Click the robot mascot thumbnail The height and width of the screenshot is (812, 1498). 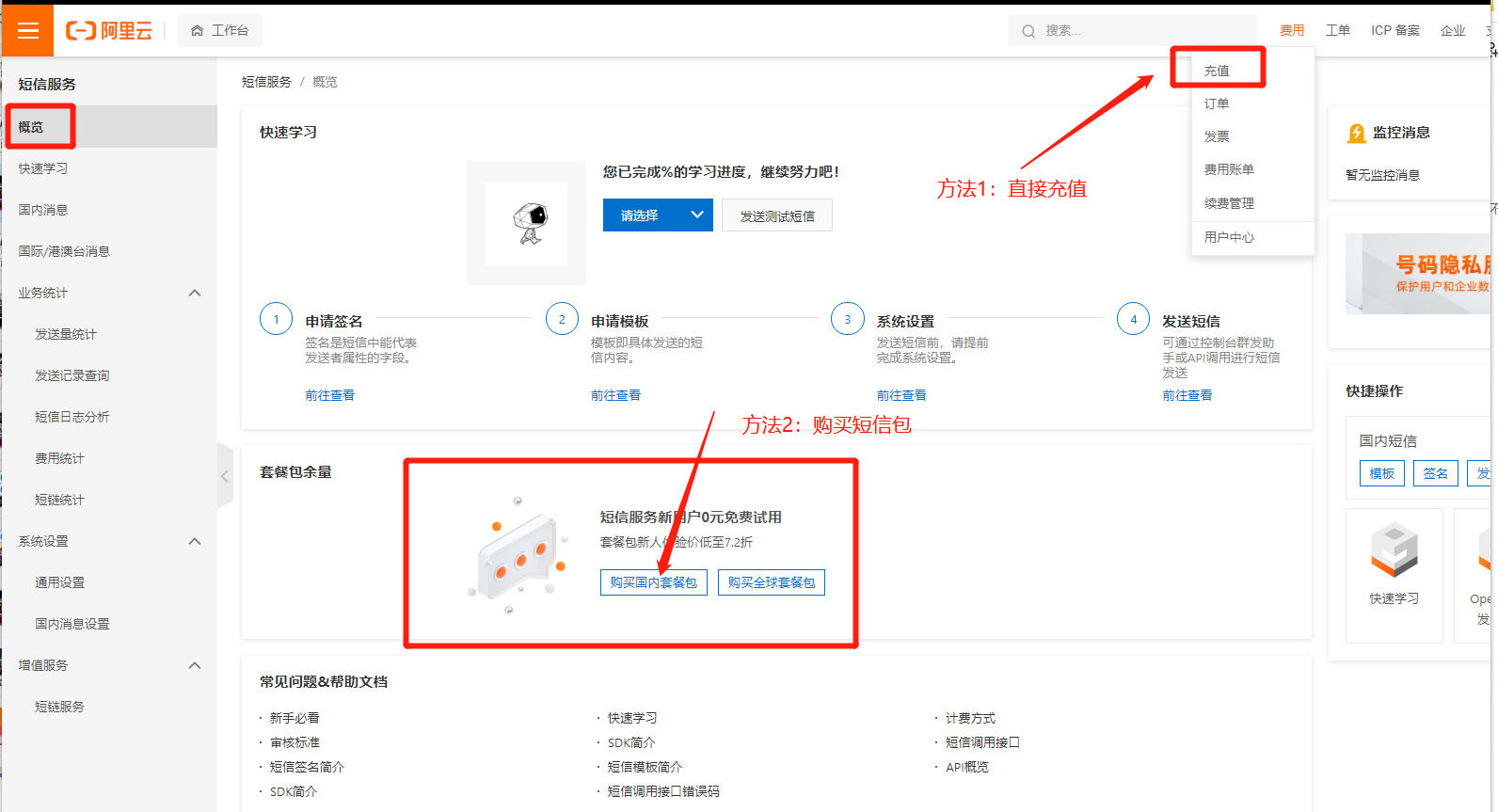526,223
